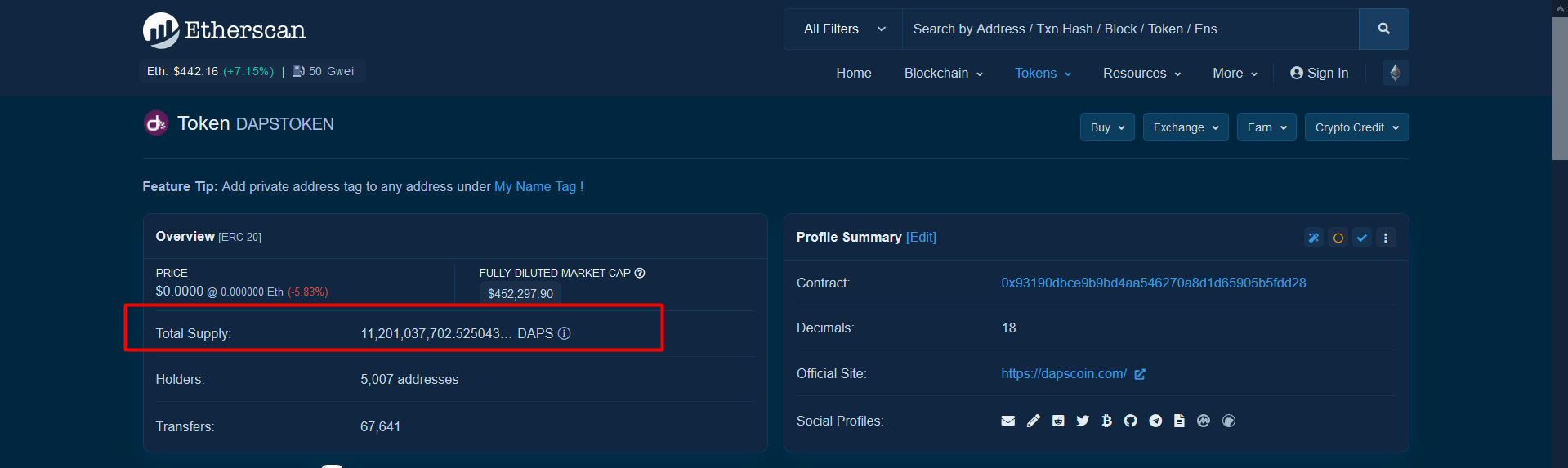Screen dimensions: 1568x468
Task: Click the magic wand icon in Profile Summary
Action: (x=1314, y=238)
